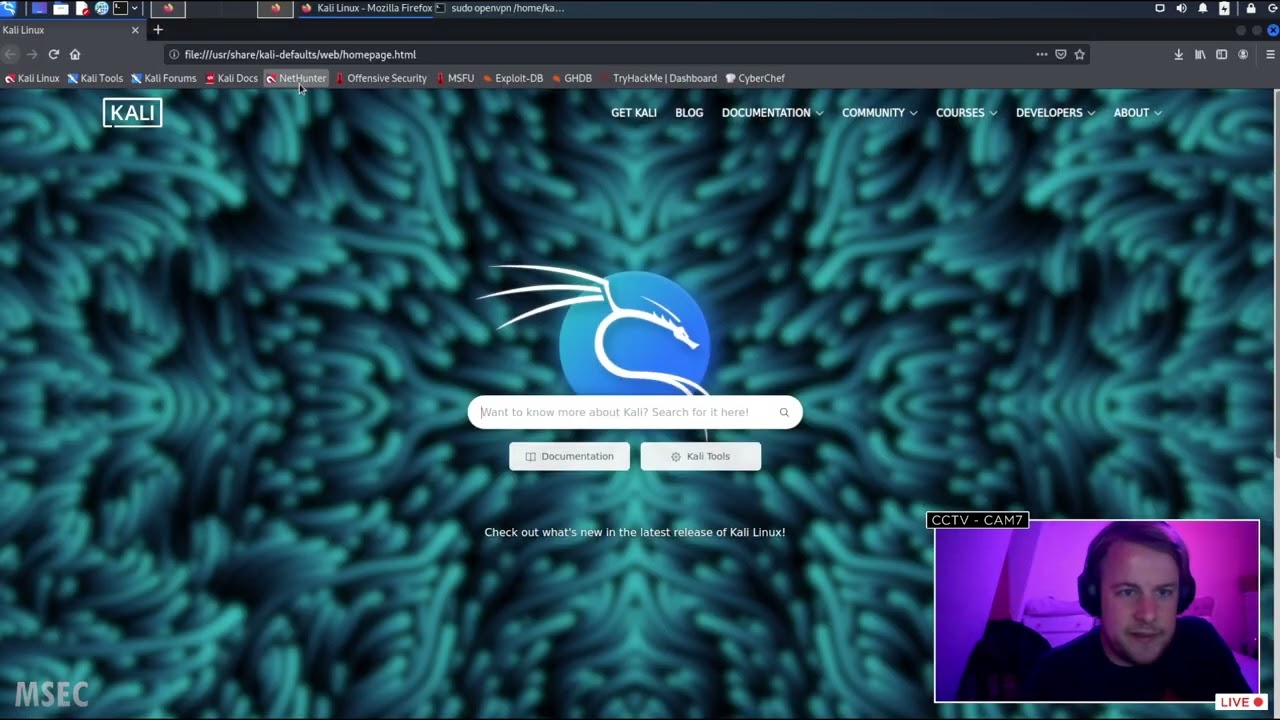This screenshot has height=720, width=1280.
Task: Click the search magnifier icon
Action: click(784, 412)
